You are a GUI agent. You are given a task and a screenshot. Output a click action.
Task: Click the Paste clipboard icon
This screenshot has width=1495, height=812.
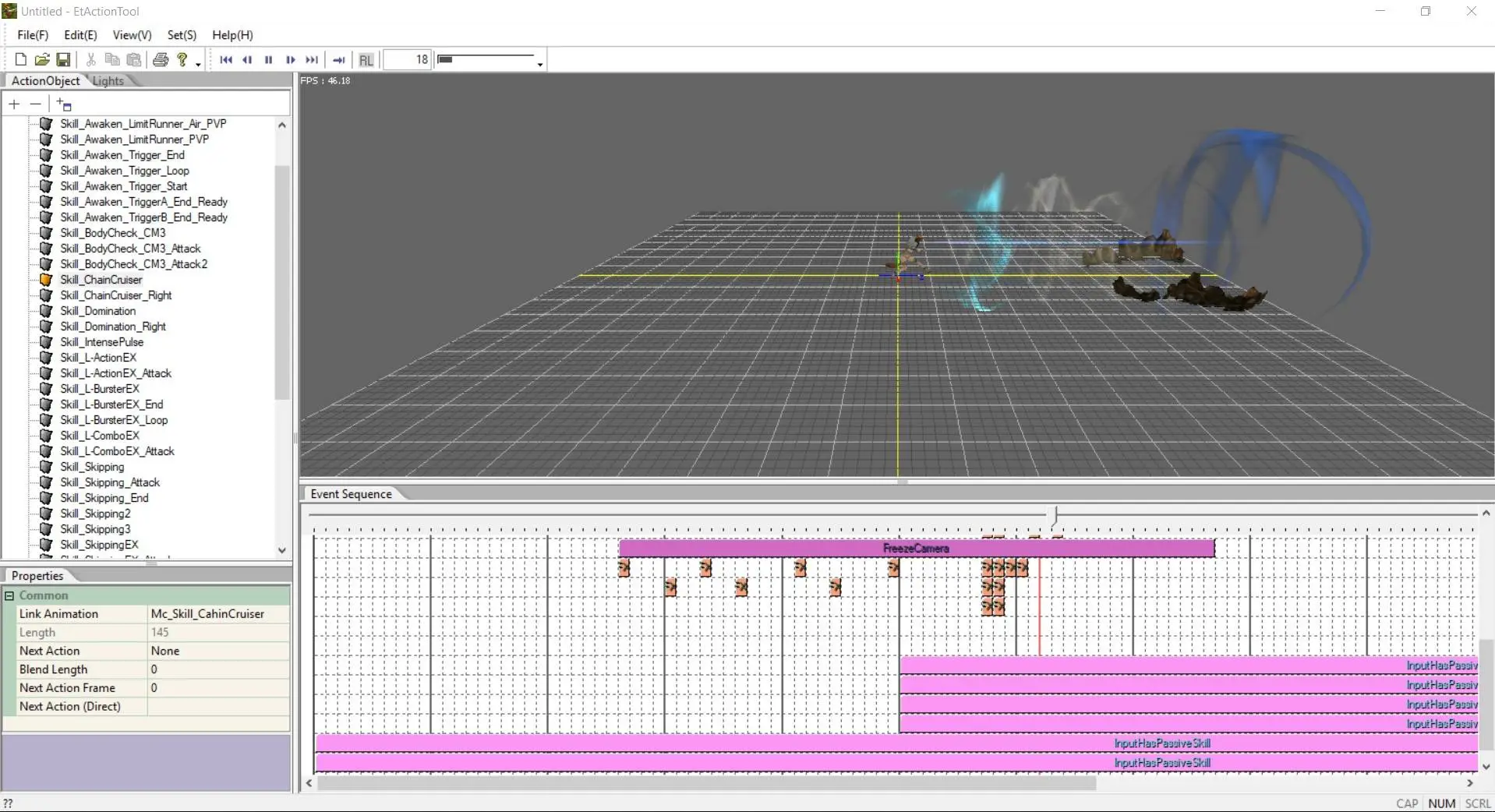click(x=134, y=59)
